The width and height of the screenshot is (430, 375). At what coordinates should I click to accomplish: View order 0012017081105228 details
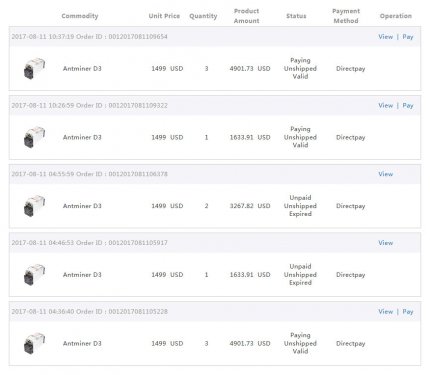pos(385,311)
